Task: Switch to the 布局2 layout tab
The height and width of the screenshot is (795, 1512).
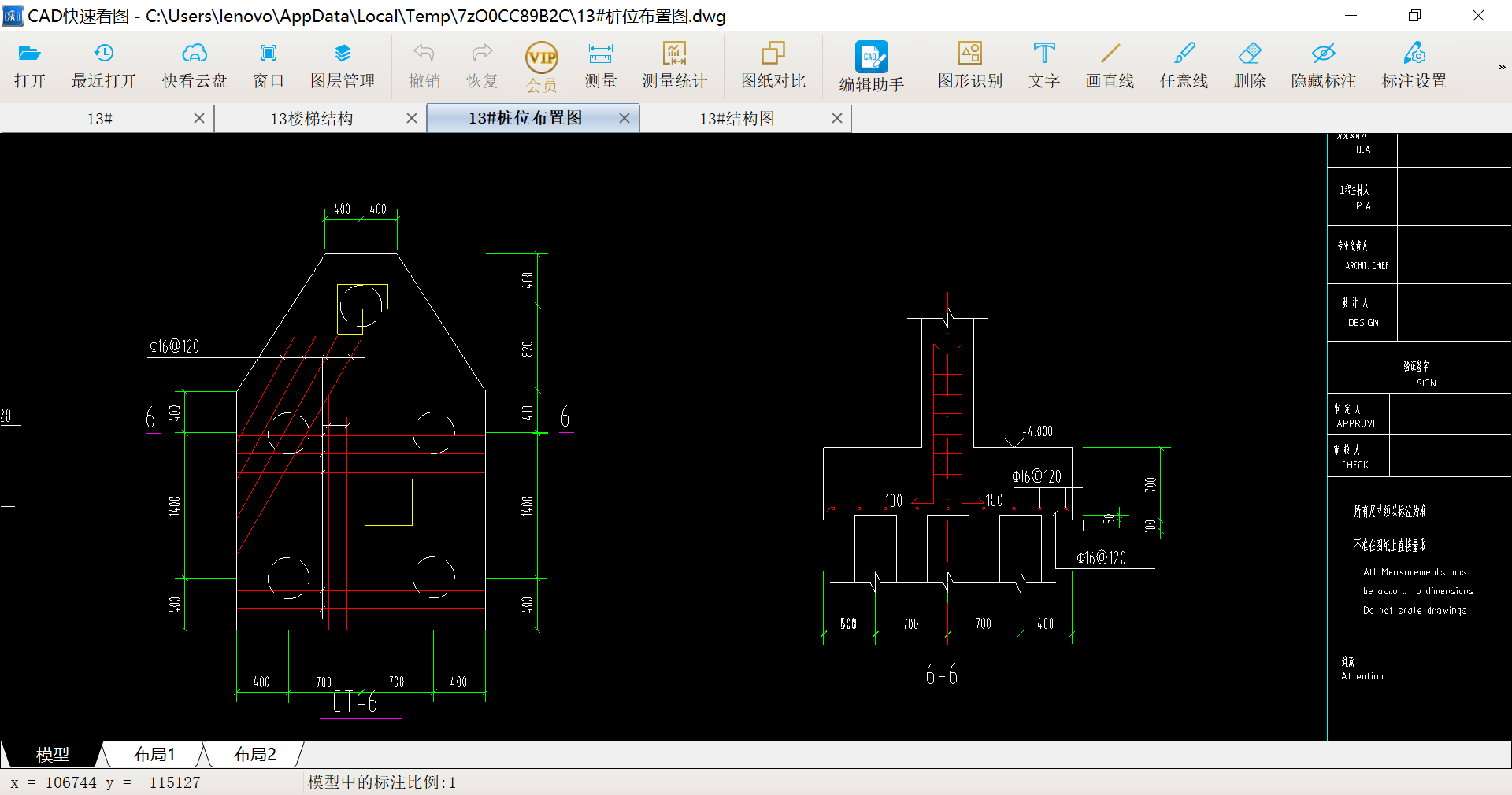Action: tap(255, 755)
